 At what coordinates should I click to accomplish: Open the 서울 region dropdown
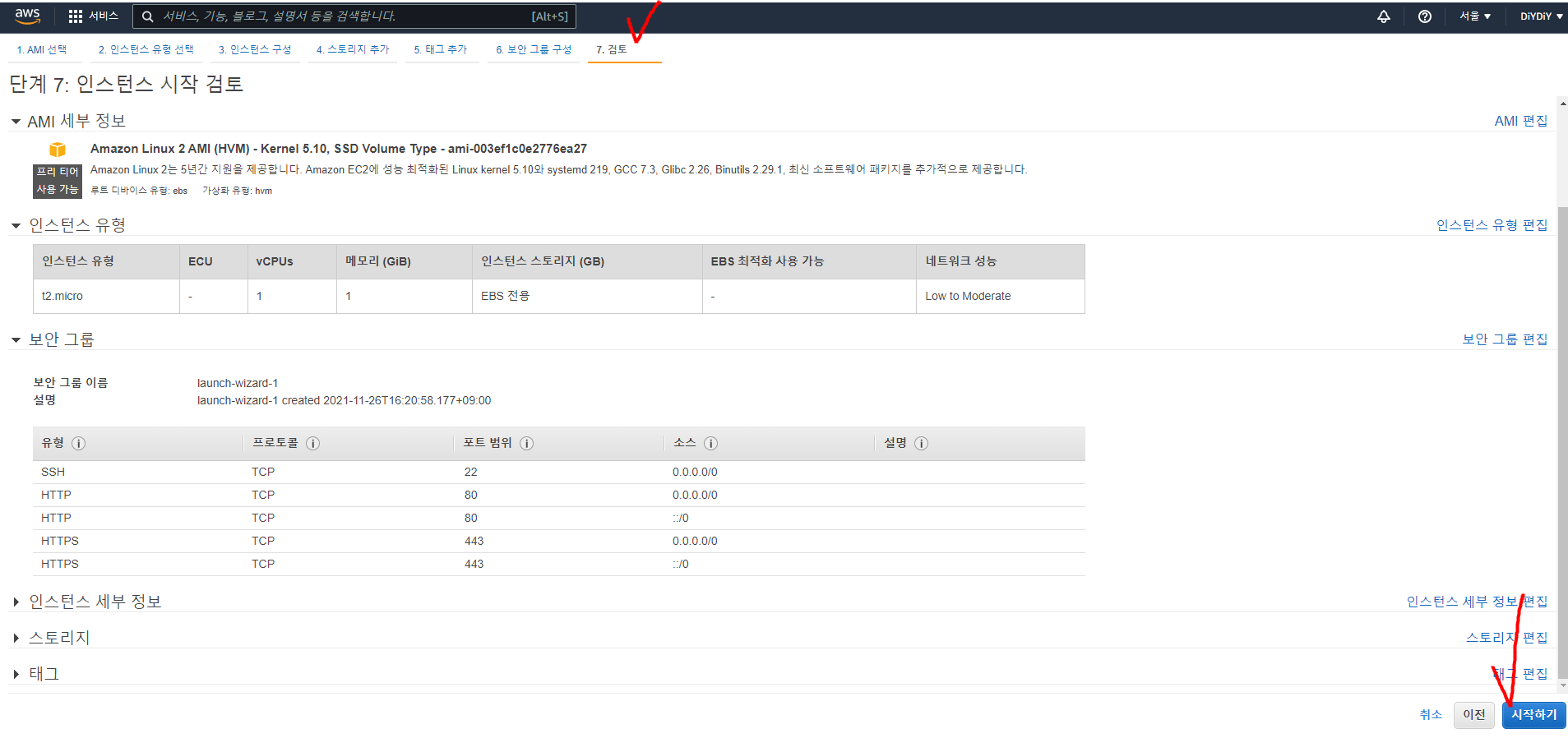[1475, 16]
